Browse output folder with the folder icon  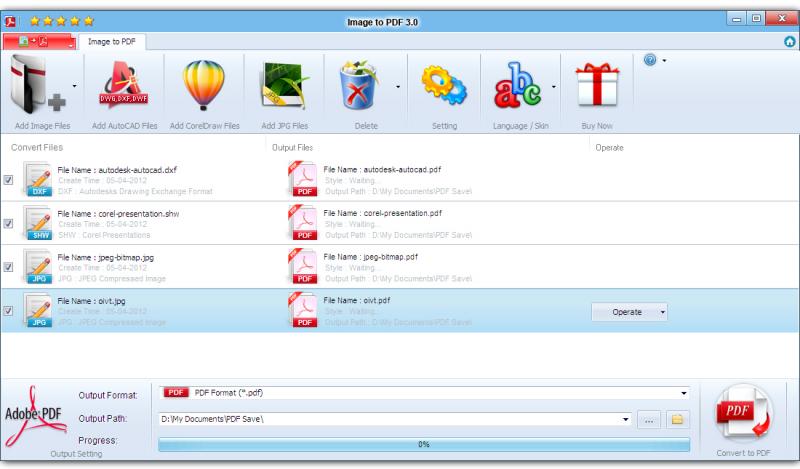click(677, 420)
